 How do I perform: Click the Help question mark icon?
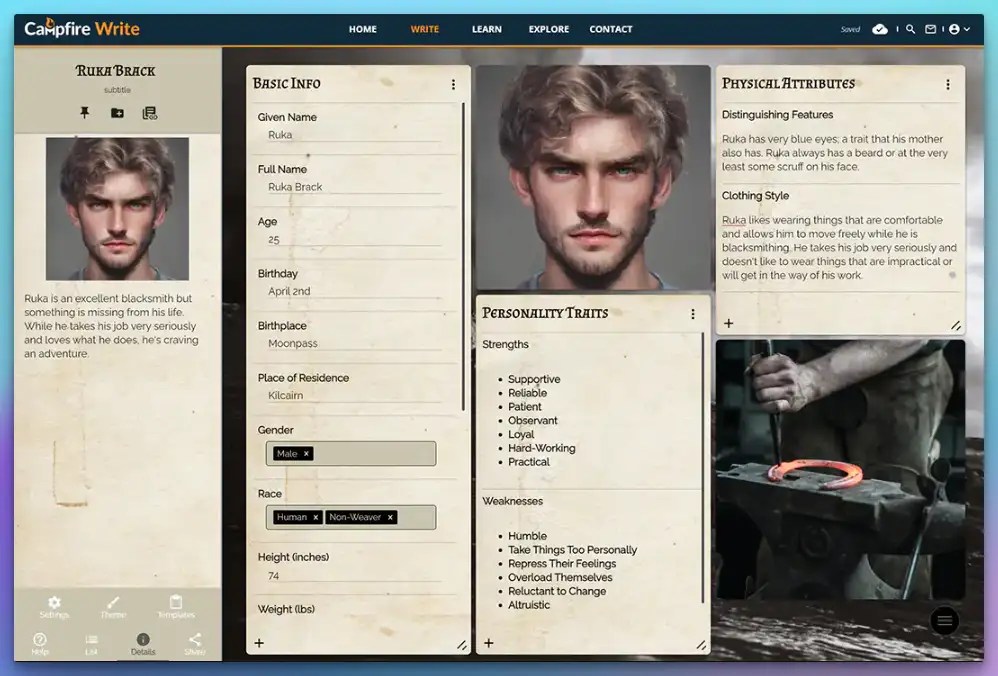(39, 644)
